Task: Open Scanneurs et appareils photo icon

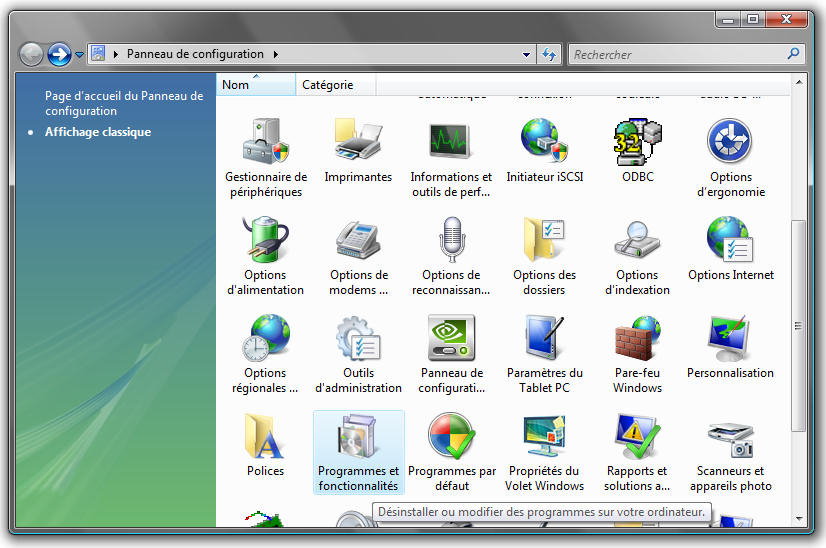Action: (730, 437)
